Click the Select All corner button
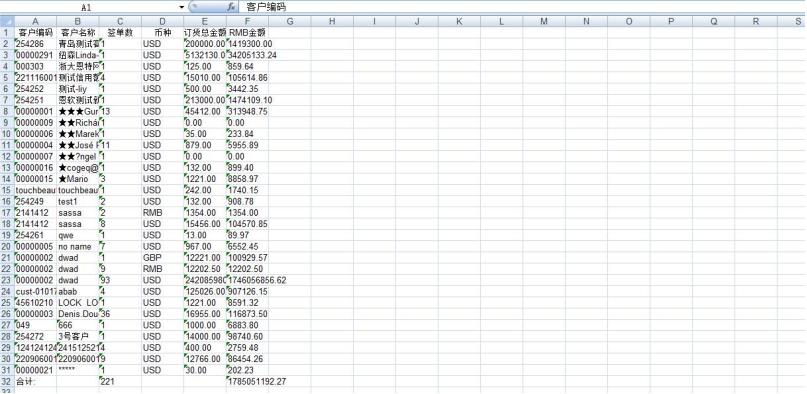 point(7,21)
